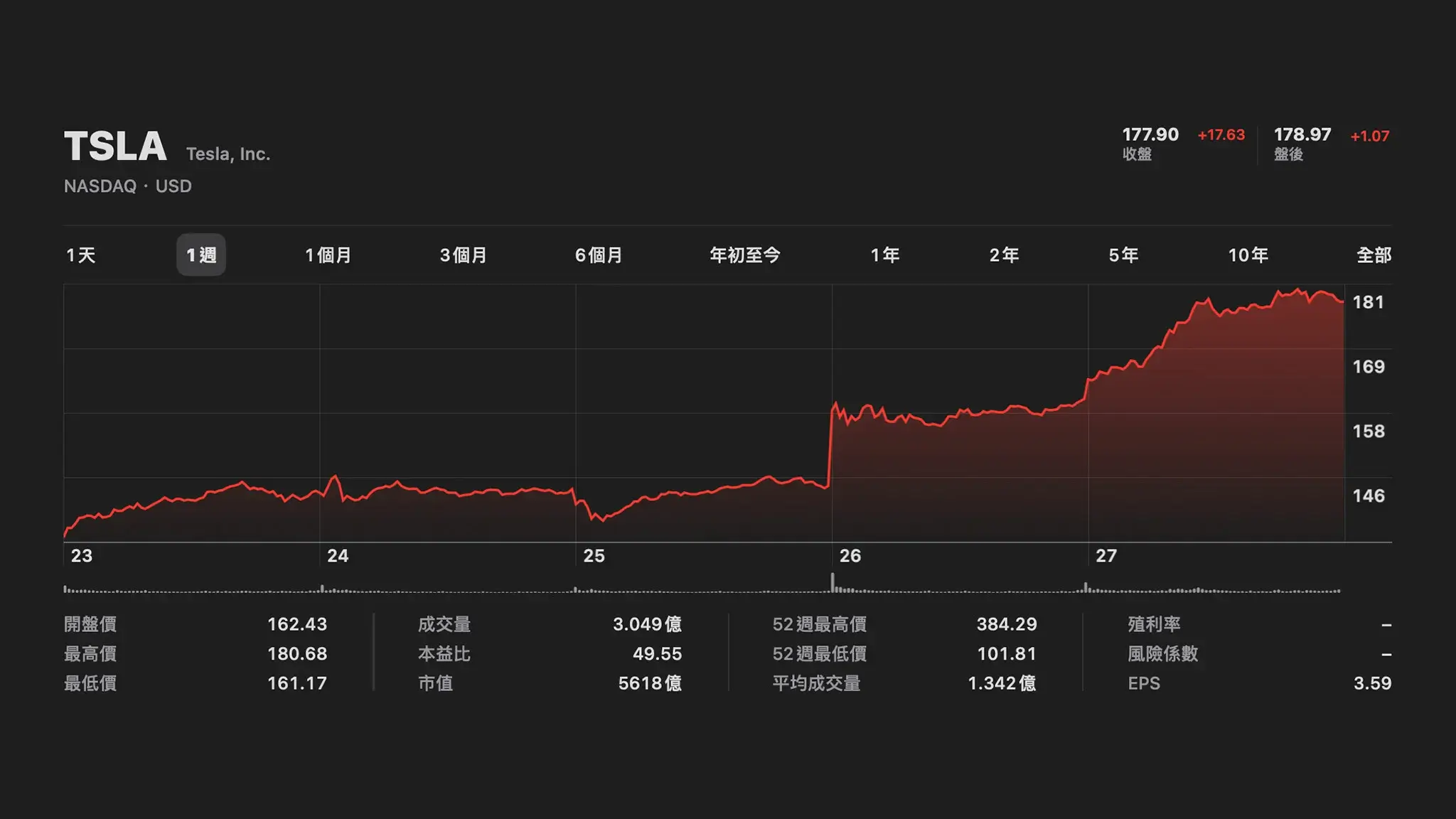This screenshot has width=1456, height=819.
Task: Switch chart to 1年 range
Action: click(885, 255)
